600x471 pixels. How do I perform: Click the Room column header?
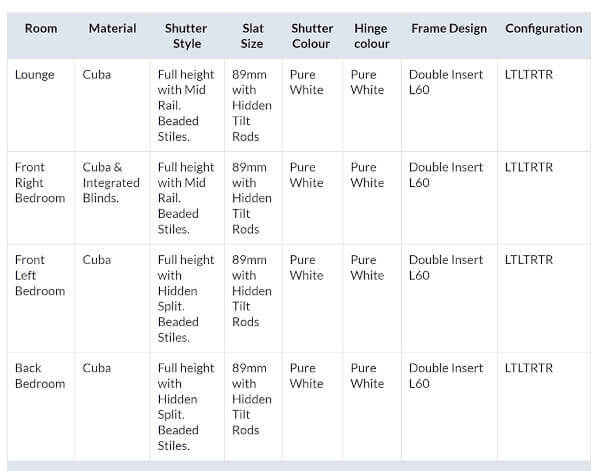pos(40,29)
